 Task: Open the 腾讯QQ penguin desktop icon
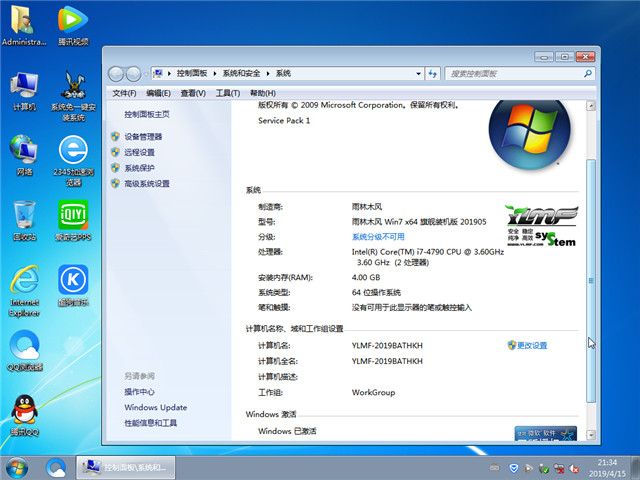[x=24, y=411]
